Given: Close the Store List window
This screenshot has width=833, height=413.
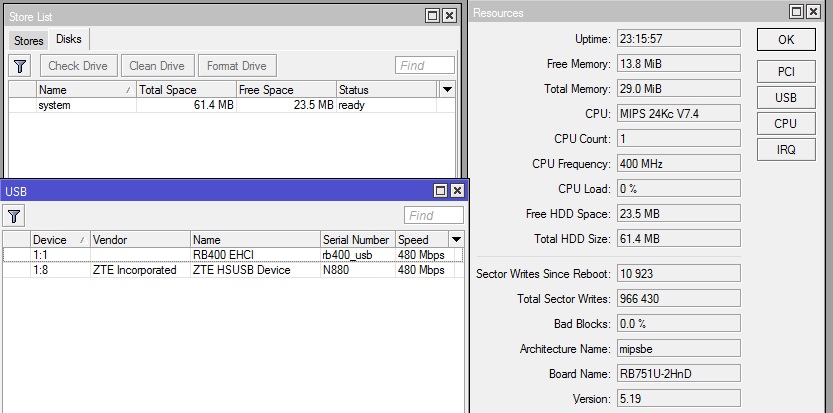Looking at the screenshot, I should [x=449, y=16].
